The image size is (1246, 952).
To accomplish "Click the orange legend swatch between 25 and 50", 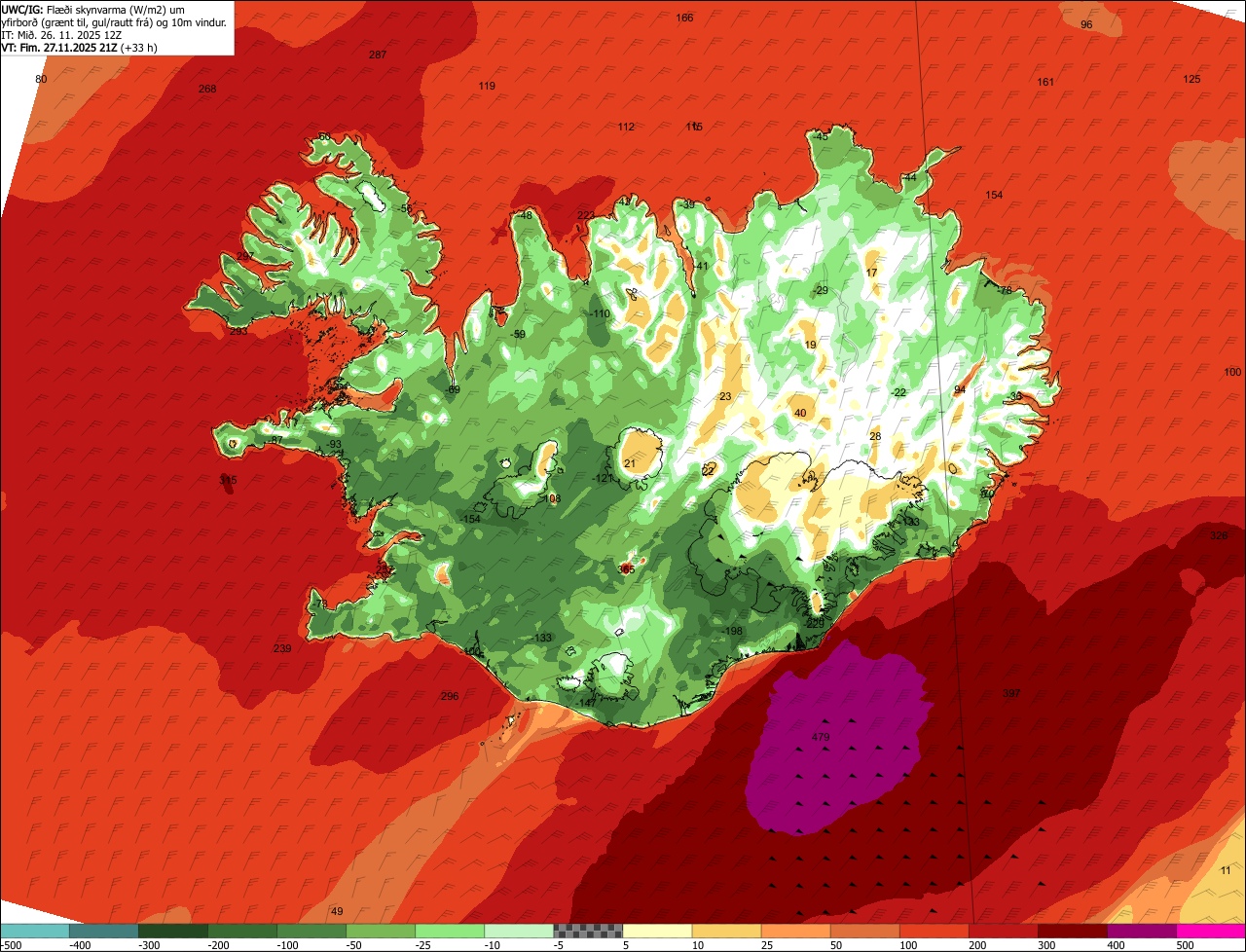I will coord(795,931).
